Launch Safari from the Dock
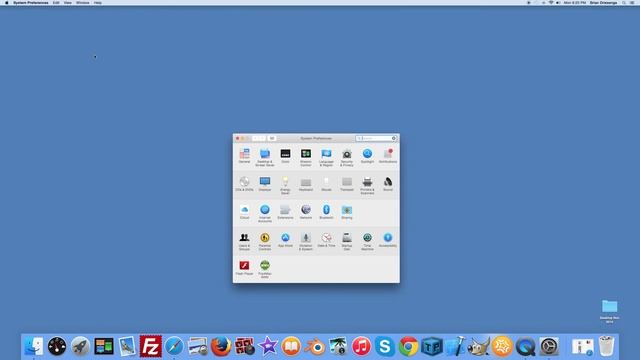 tap(174, 346)
